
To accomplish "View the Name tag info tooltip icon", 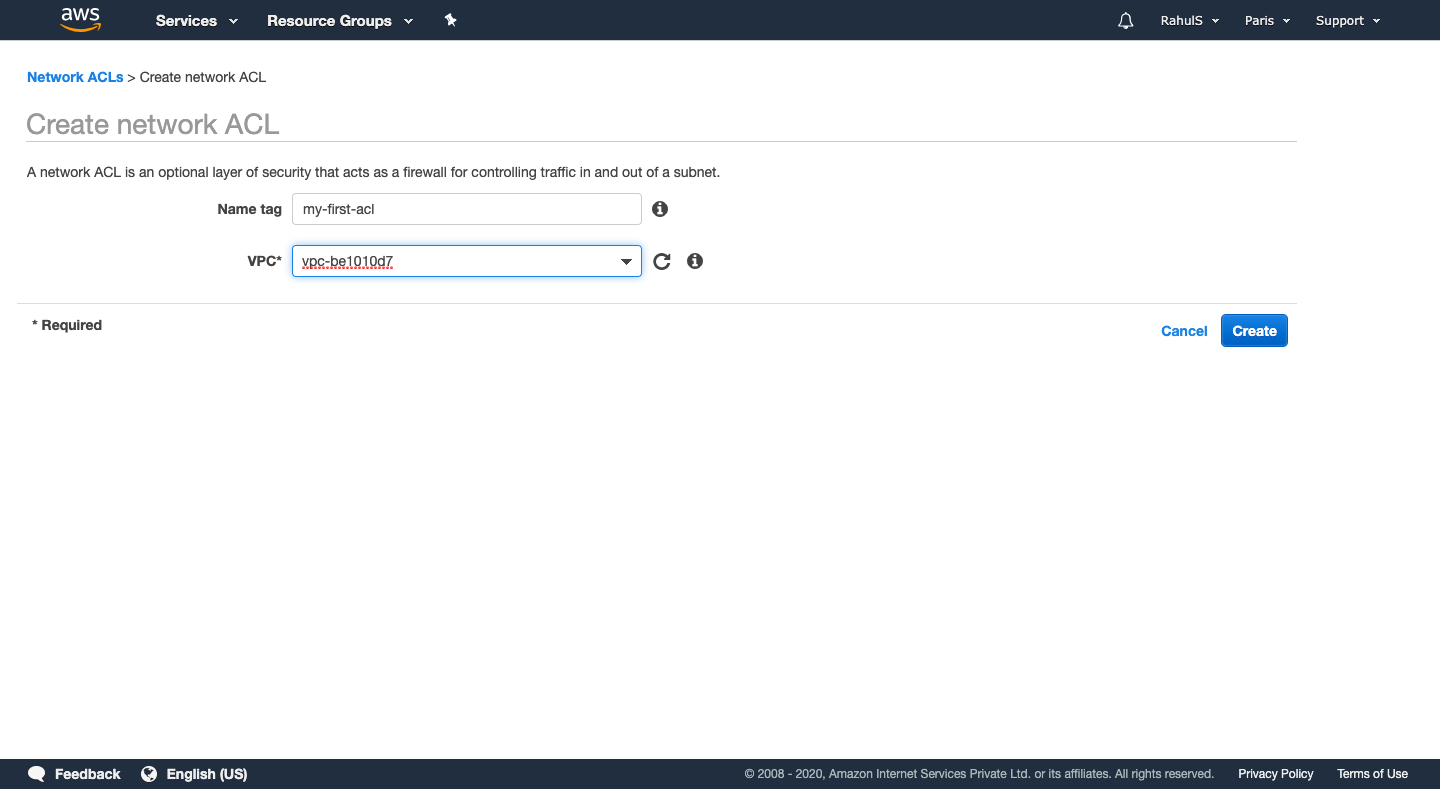I will 659,208.
